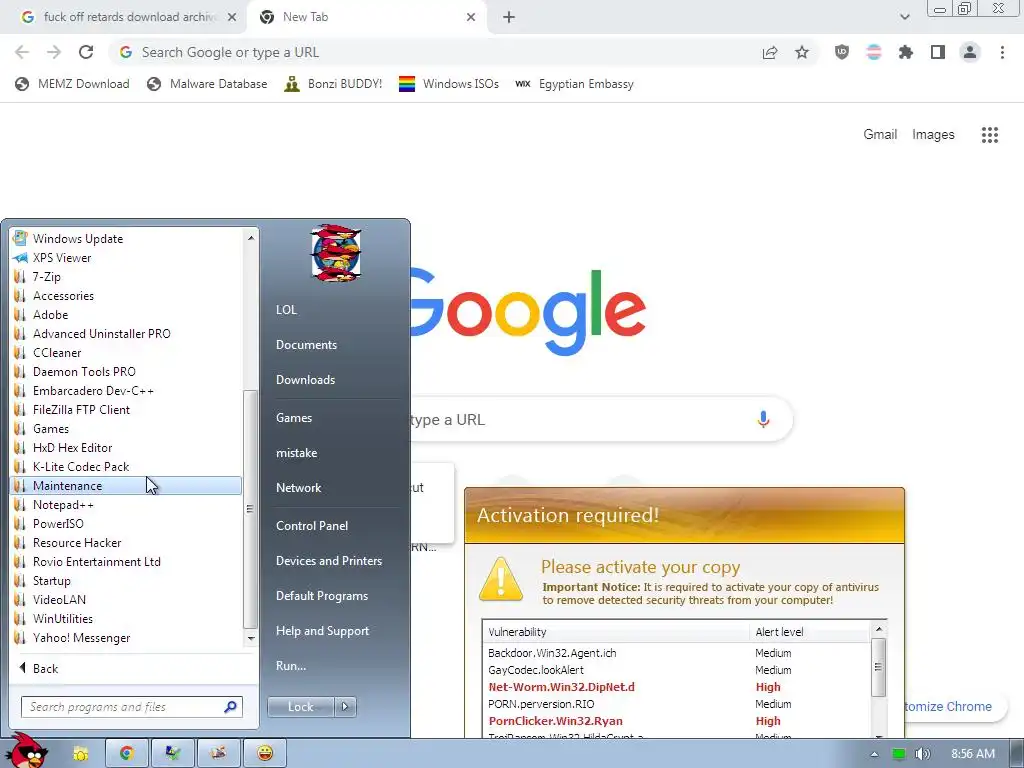This screenshot has height=768, width=1024.
Task: Toggle the Chrome side panel icon
Action: pyautogui.click(x=938, y=52)
